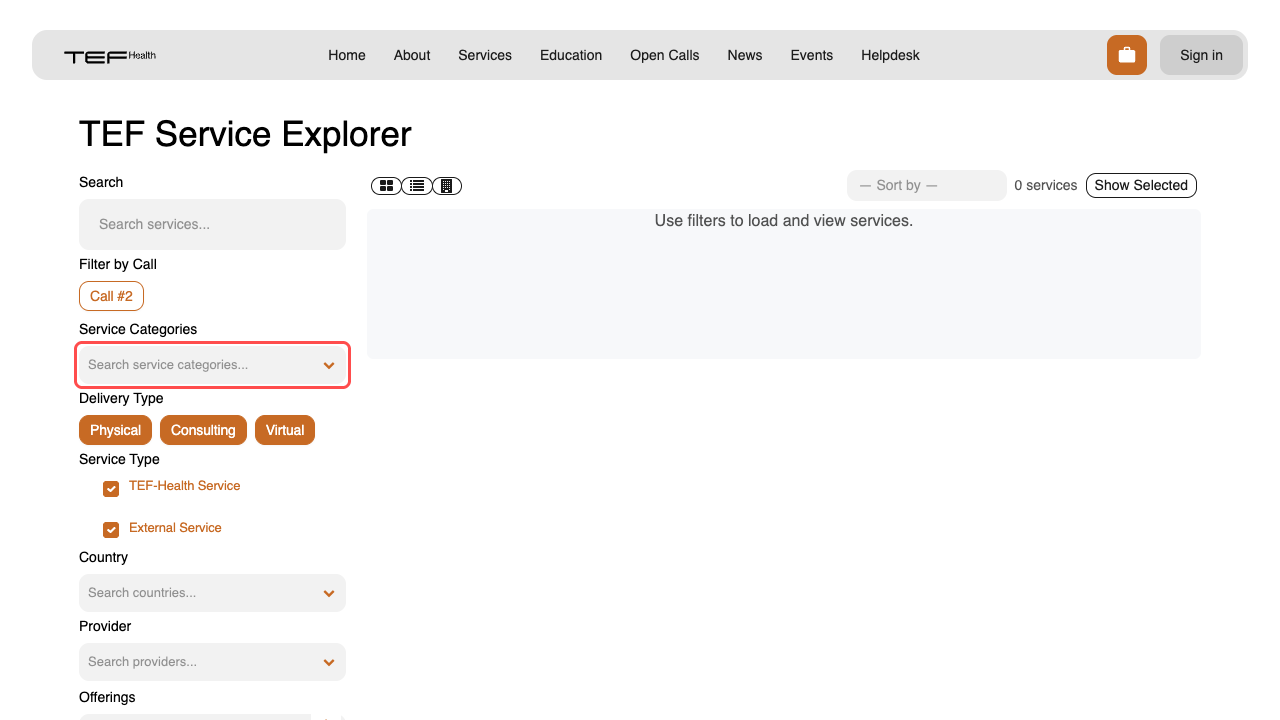Uncheck the TEF-Health Service checkbox
The width and height of the screenshot is (1280, 720).
point(111,489)
